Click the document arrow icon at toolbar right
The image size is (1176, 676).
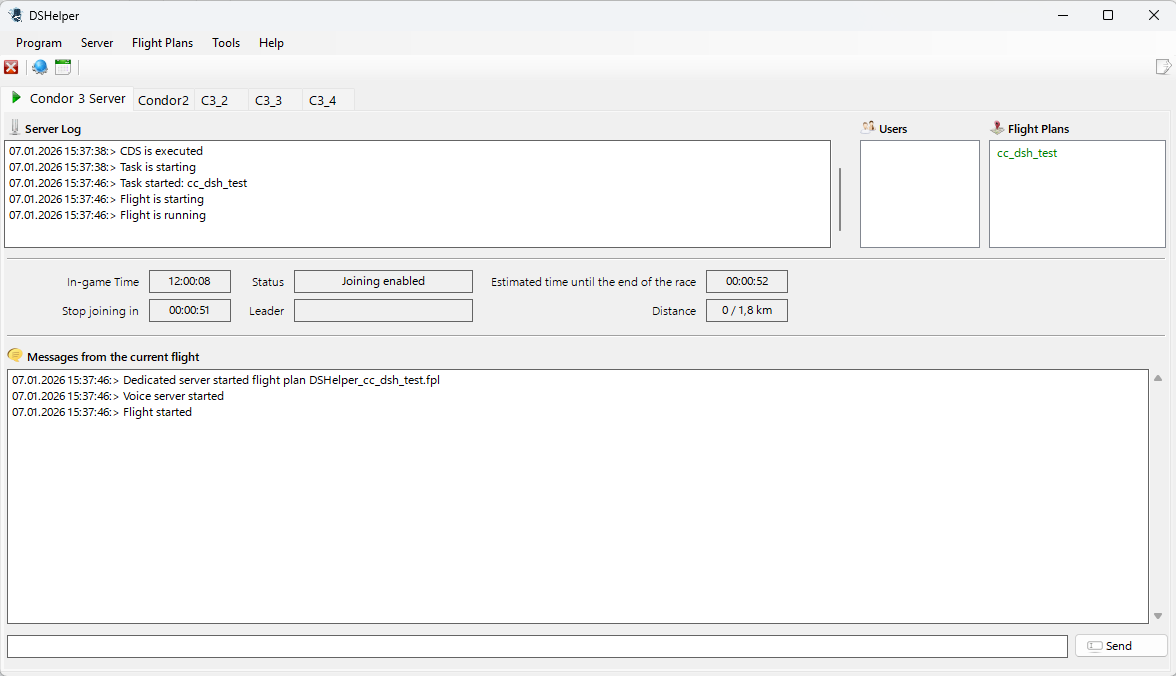tap(1163, 67)
